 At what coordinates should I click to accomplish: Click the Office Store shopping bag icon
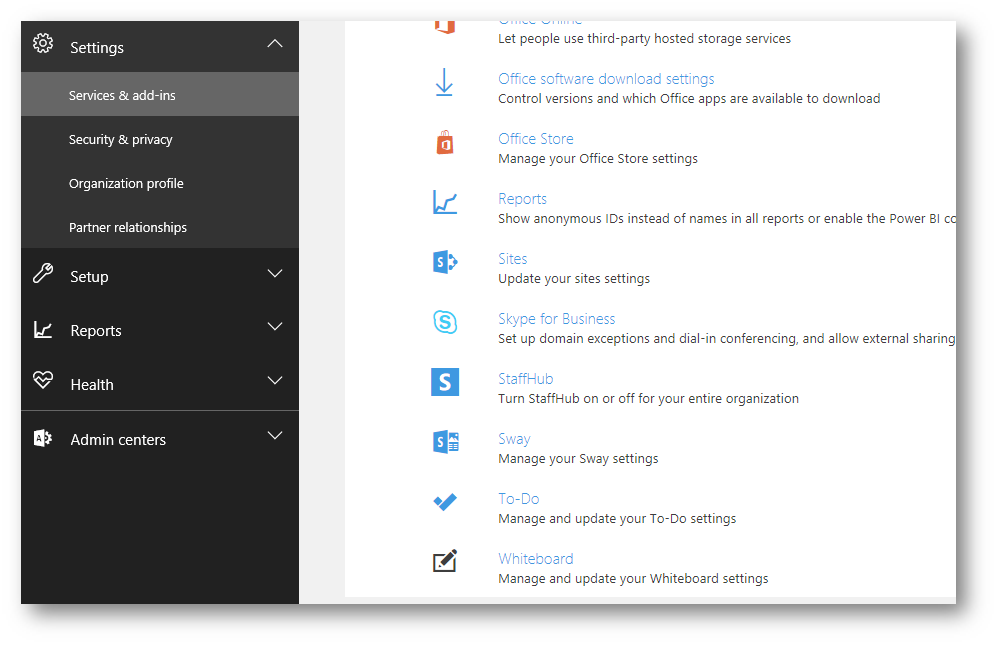[x=445, y=143]
